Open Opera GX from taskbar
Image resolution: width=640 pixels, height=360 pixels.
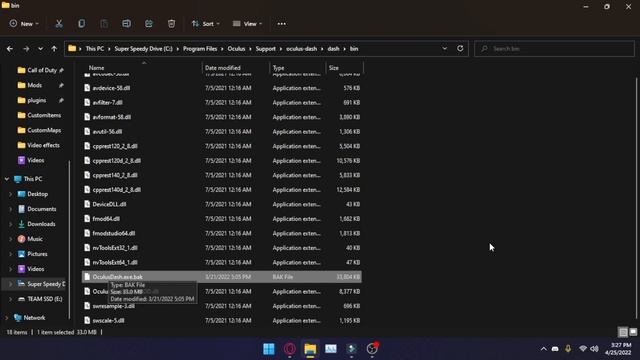point(290,349)
